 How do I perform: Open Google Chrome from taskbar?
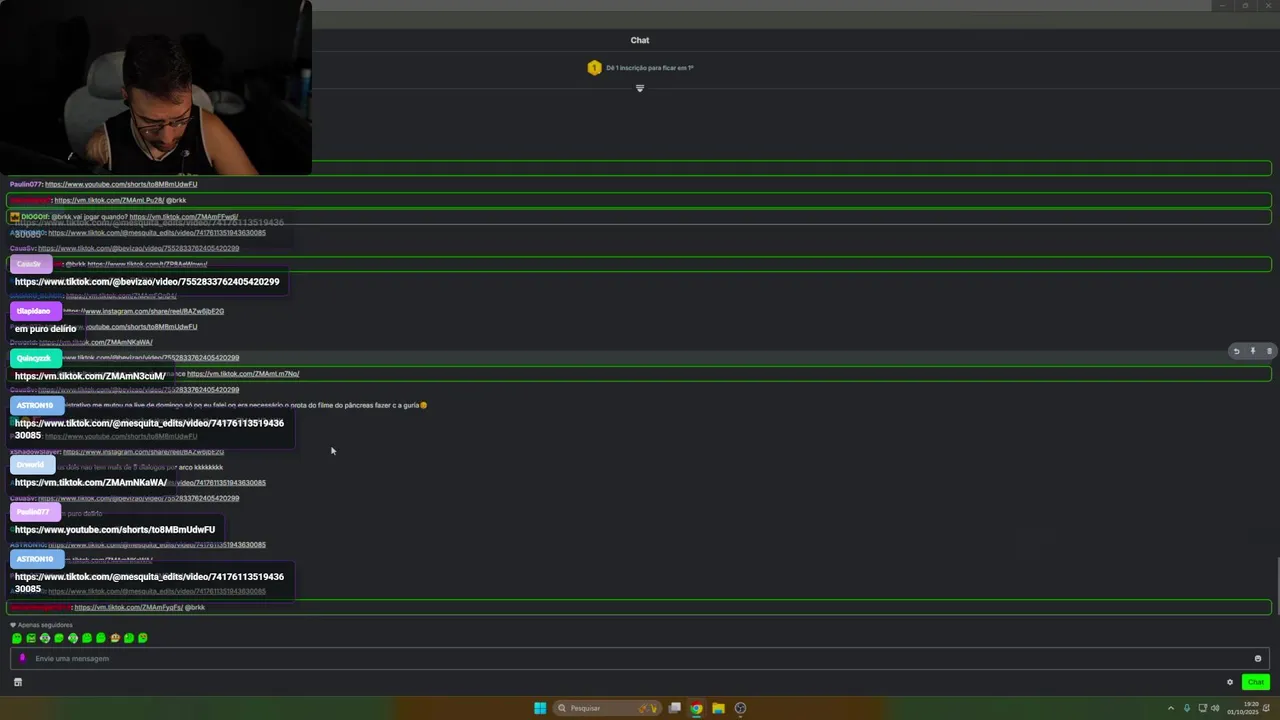pos(696,708)
